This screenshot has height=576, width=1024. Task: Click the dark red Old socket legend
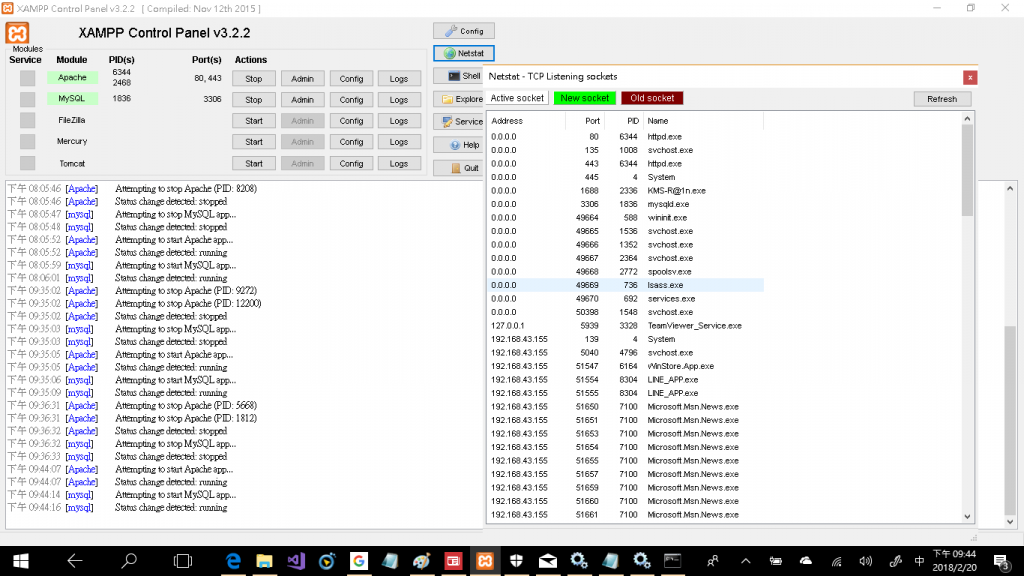(652, 98)
